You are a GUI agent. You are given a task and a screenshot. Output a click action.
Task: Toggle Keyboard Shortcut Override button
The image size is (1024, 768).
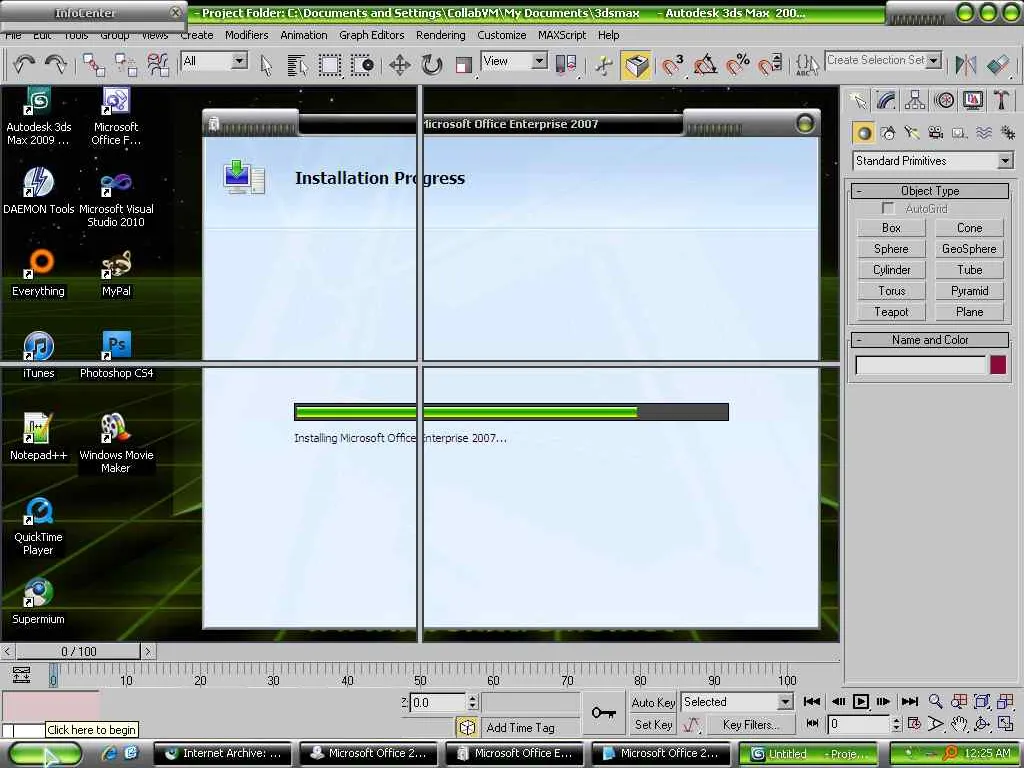tap(636, 65)
